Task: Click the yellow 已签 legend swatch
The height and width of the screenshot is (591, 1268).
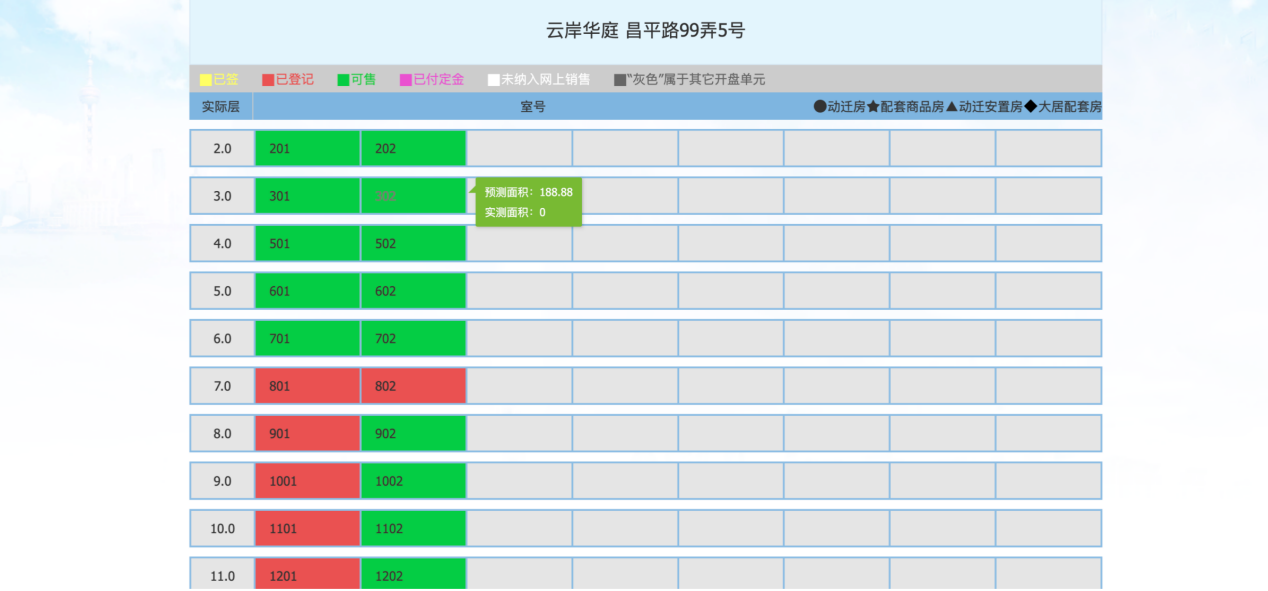Action: pos(206,80)
